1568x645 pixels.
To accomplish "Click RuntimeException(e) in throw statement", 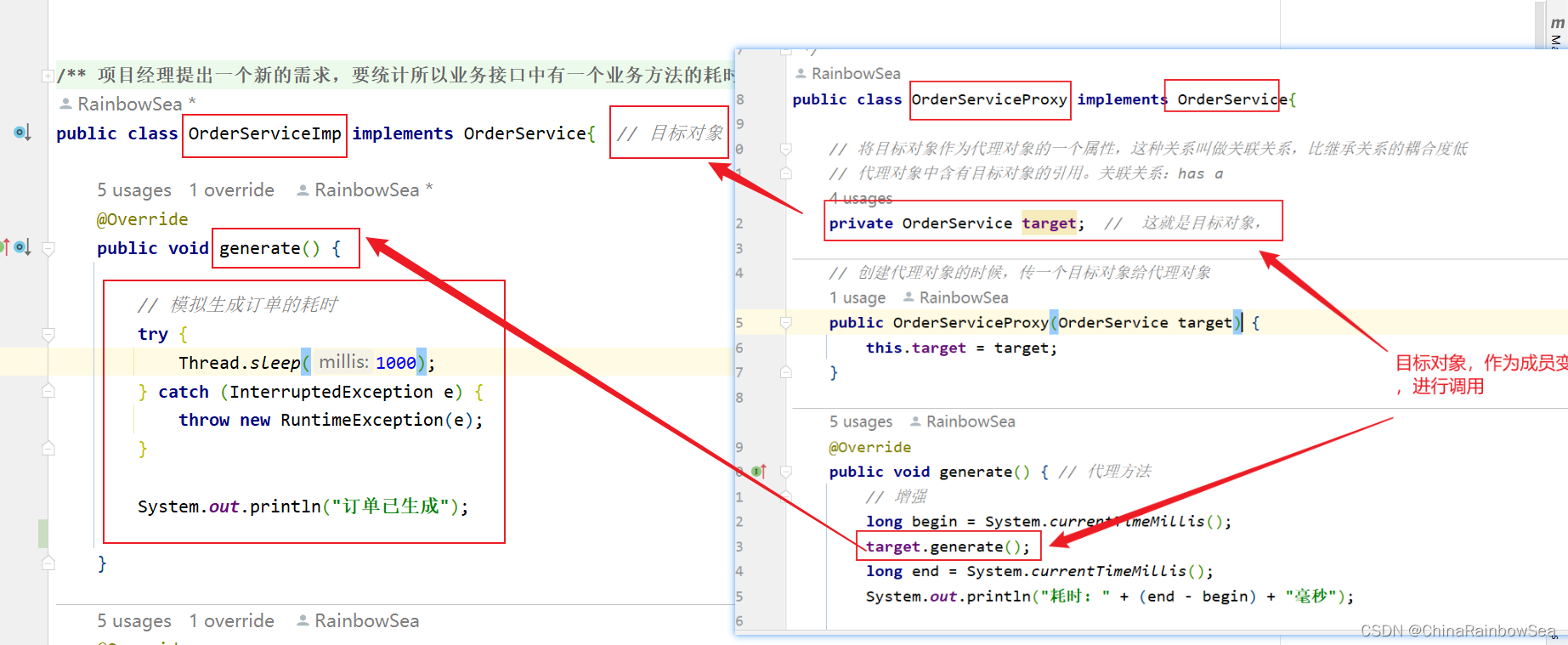I will 376,420.
